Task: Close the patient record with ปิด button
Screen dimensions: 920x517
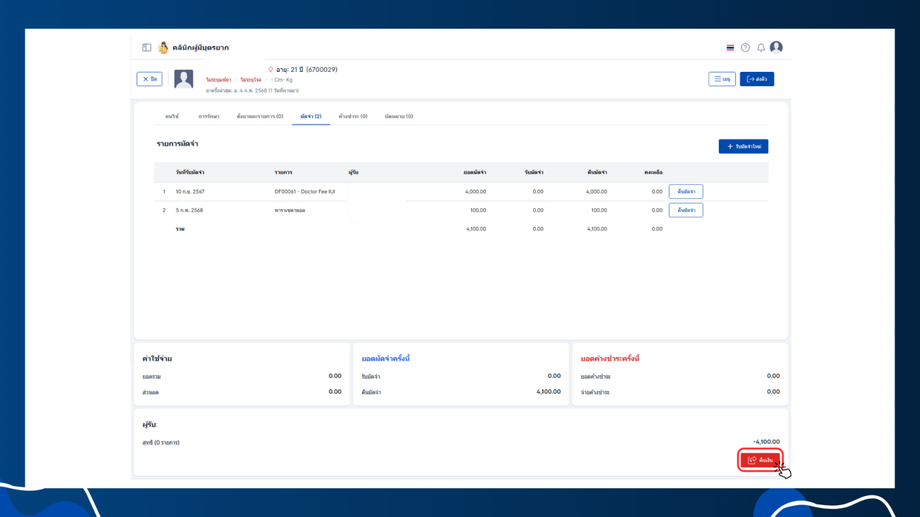Action: (150, 79)
